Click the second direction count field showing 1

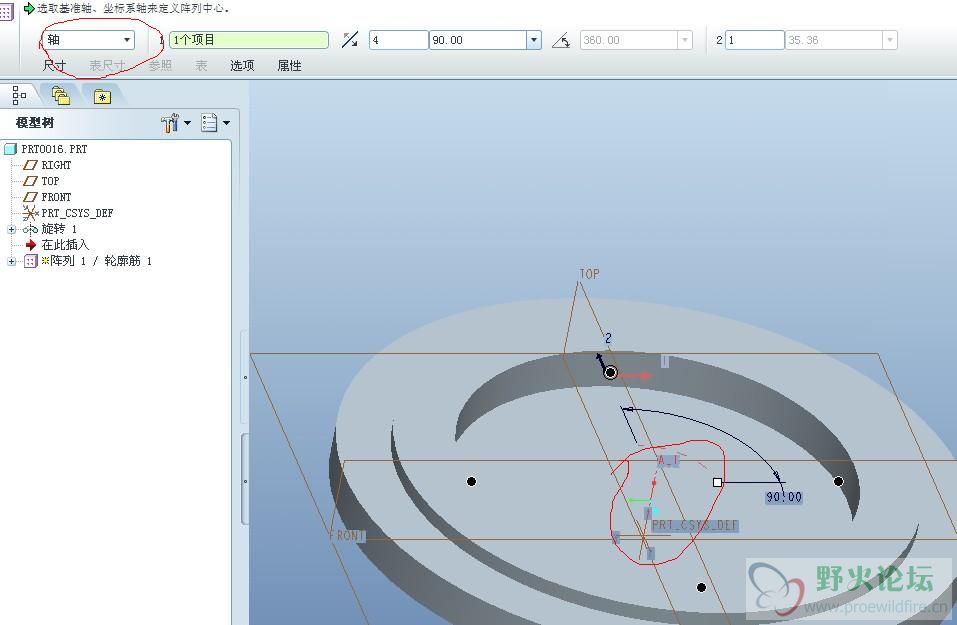[754, 40]
